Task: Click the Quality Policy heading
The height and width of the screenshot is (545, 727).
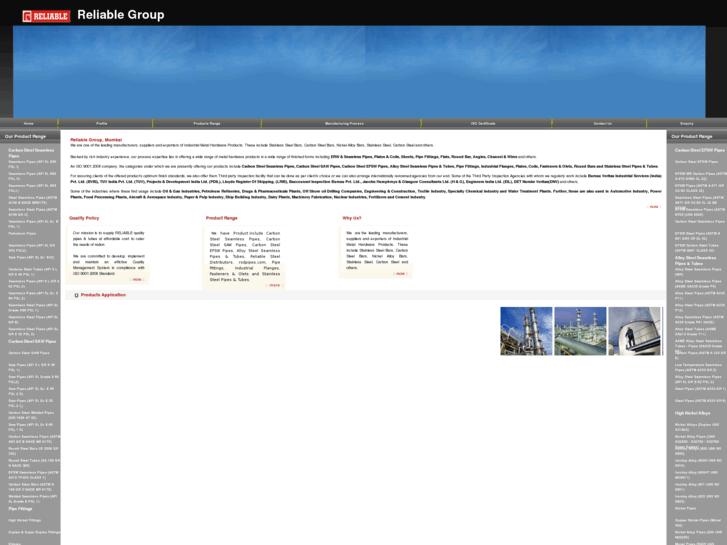Action: click(84, 218)
